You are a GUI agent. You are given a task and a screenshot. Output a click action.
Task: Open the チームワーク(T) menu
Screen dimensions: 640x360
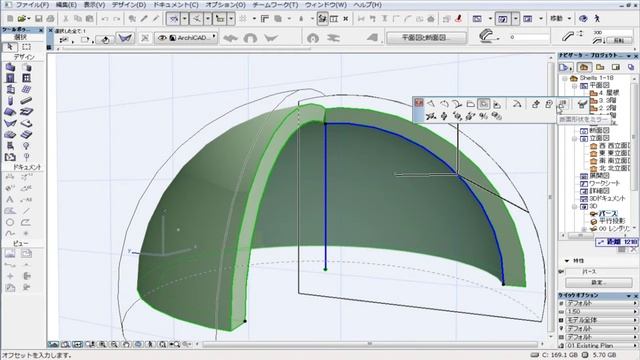[x=275, y=5]
